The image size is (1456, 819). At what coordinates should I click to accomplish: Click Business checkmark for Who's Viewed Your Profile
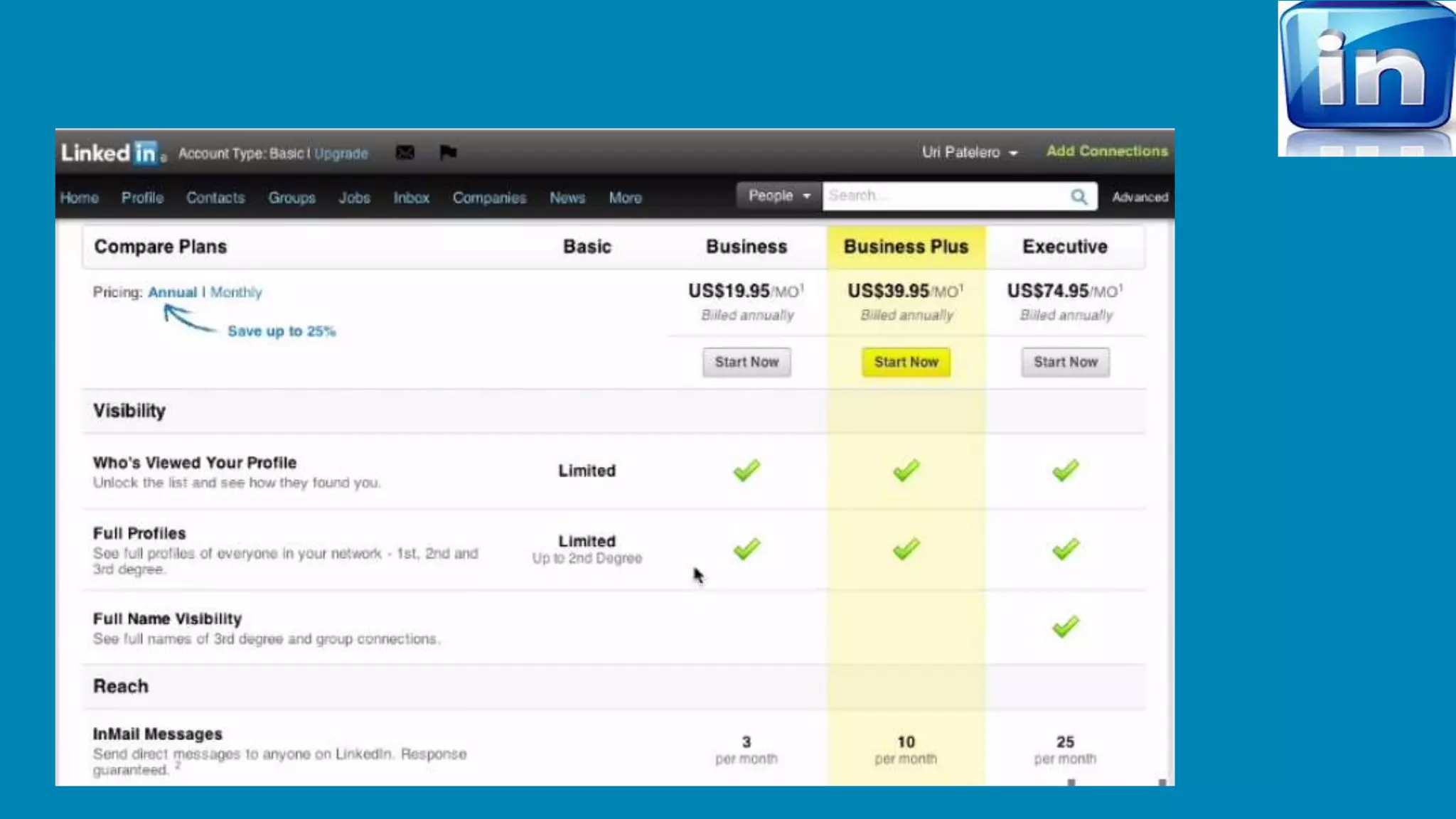click(746, 471)
